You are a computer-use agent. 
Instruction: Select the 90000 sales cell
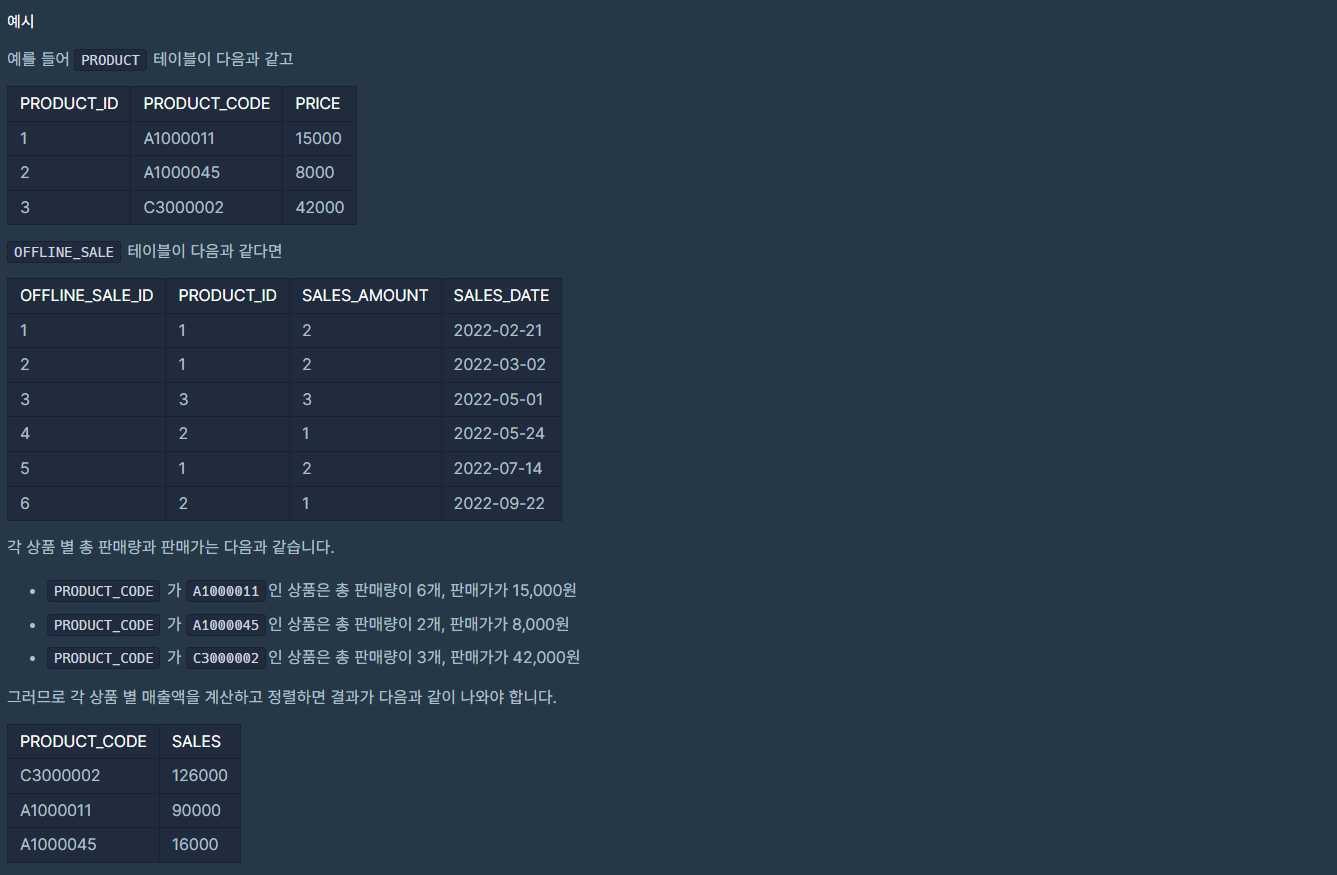(196, 811)
